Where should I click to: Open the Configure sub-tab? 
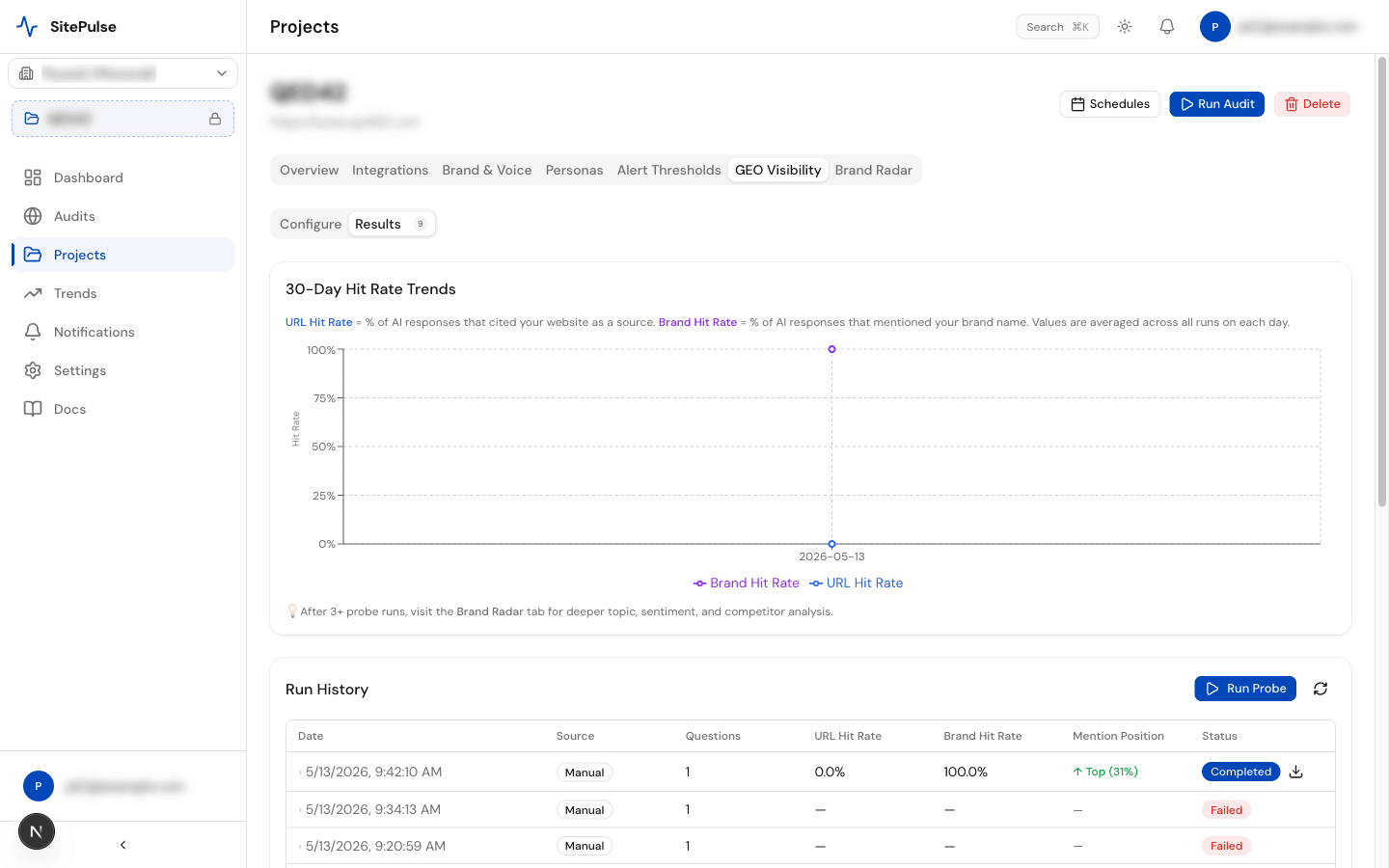coord(311,224)
